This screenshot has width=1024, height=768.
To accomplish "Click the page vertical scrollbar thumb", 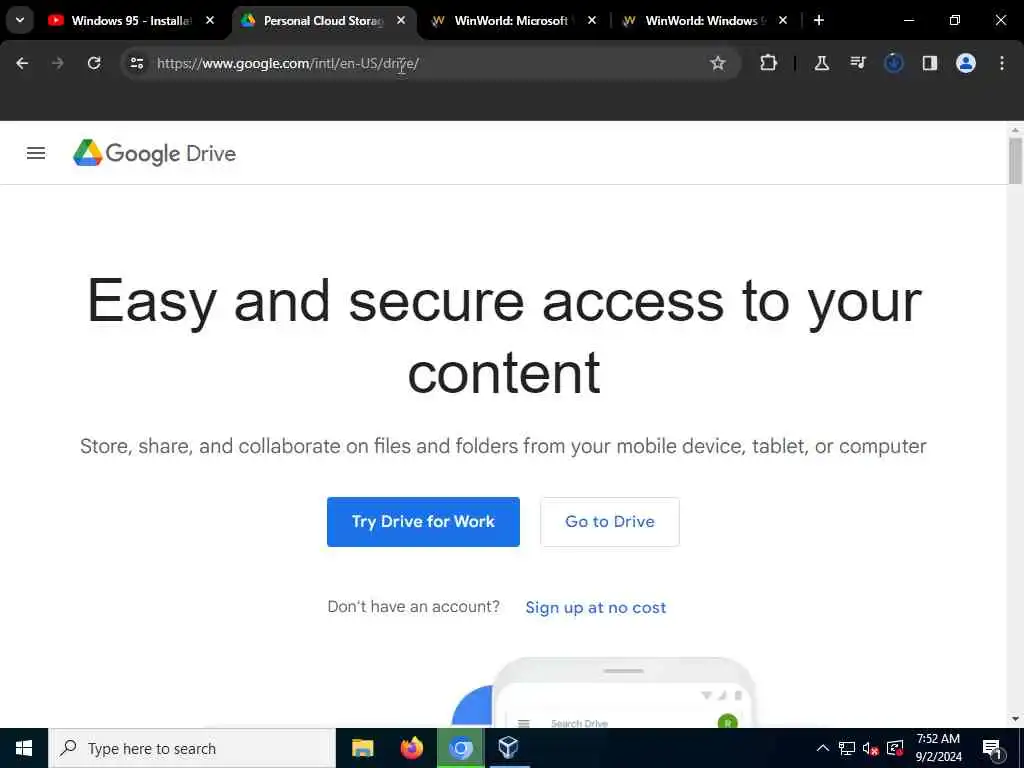I will (1015, 161).
